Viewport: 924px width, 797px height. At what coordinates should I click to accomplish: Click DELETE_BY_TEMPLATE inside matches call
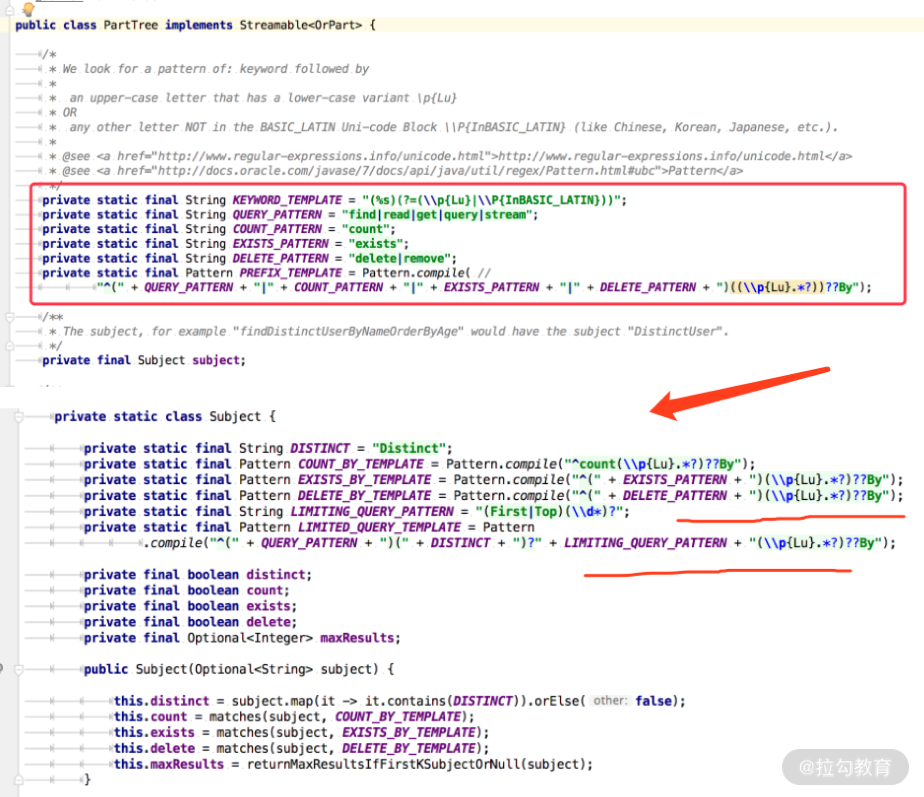click(409, 749)
